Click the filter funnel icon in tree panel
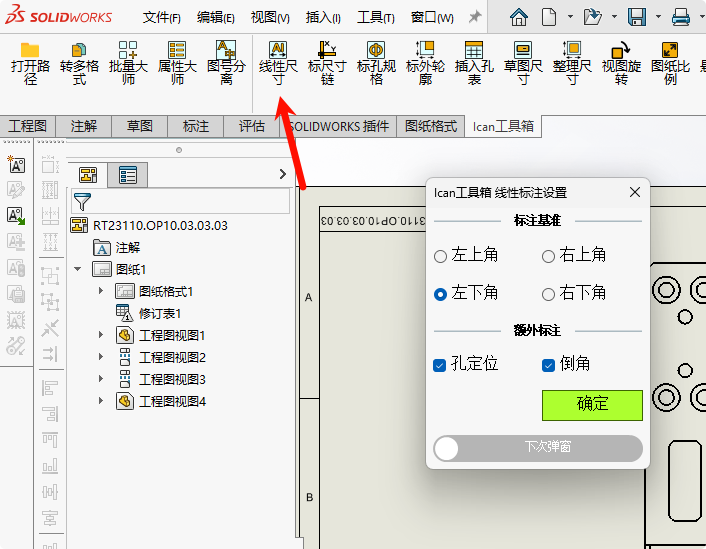706x549 pixels. click(83, 202)
